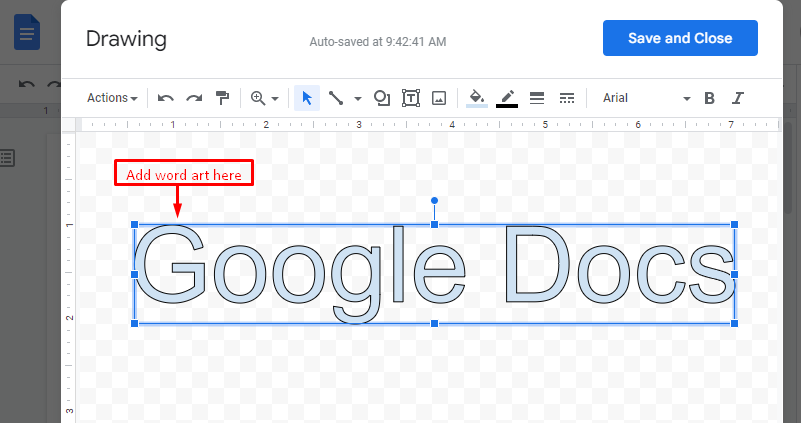Open the Zoom tool

pos(258,98)
